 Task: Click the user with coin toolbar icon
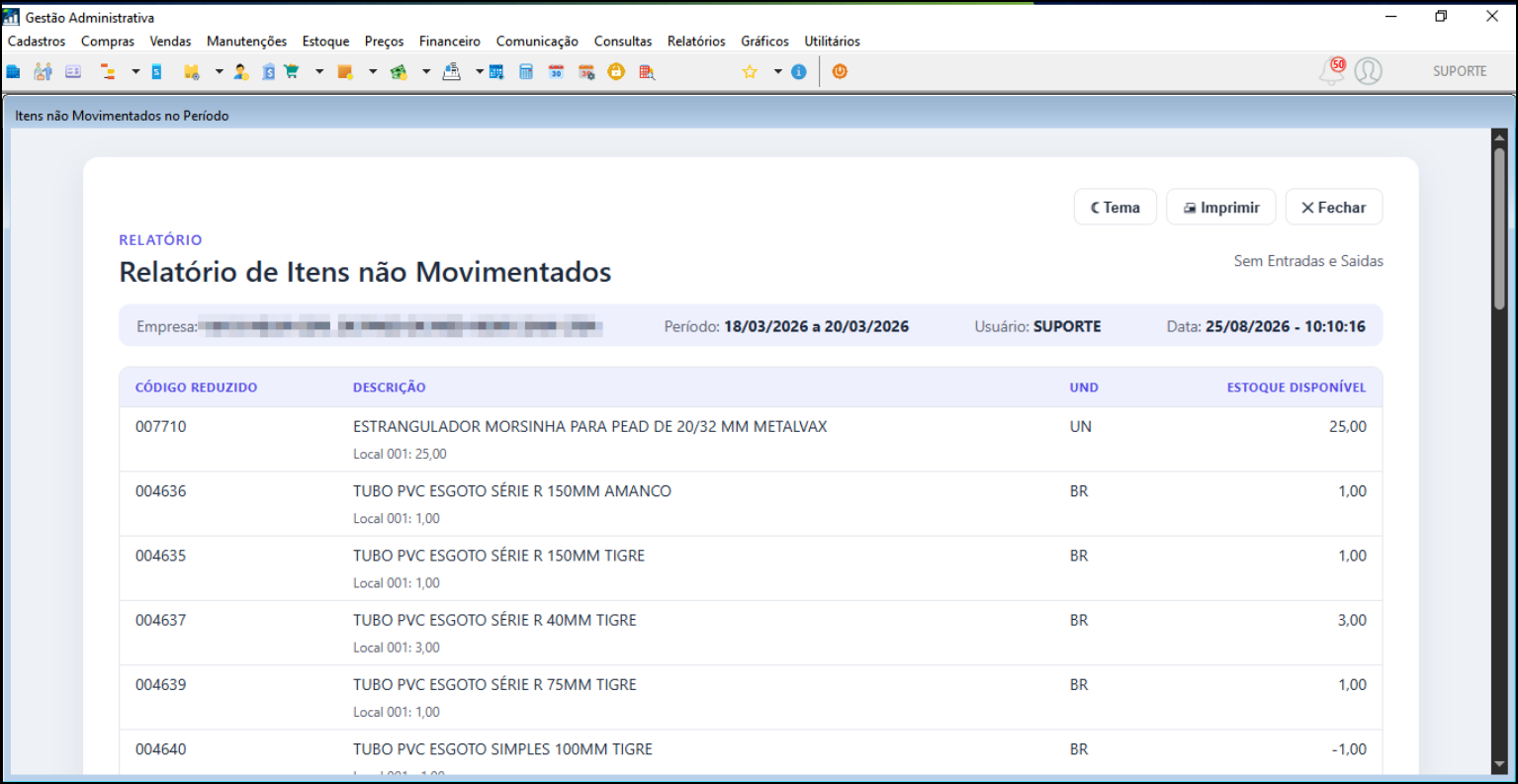[x=241, y=71]
